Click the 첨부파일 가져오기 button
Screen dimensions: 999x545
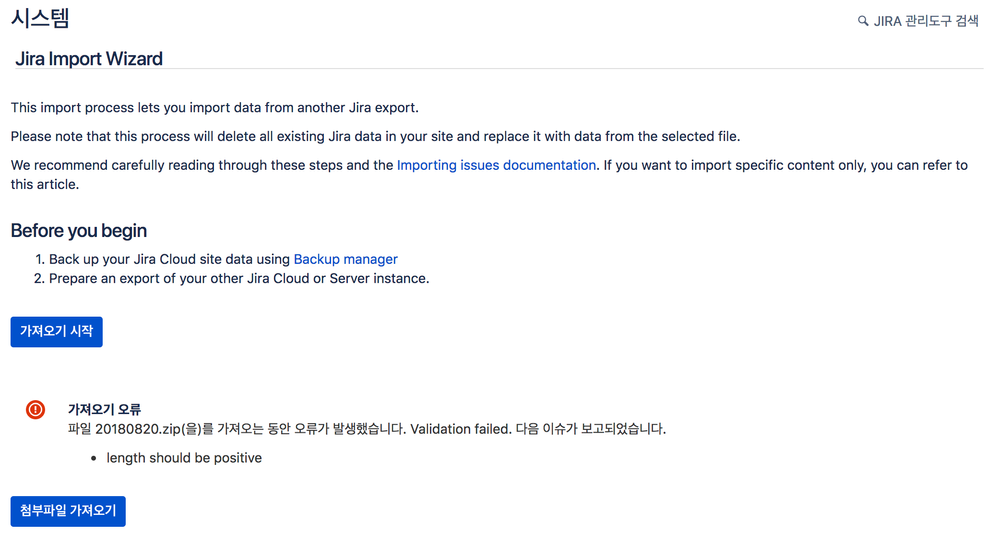tap(68, 511)
